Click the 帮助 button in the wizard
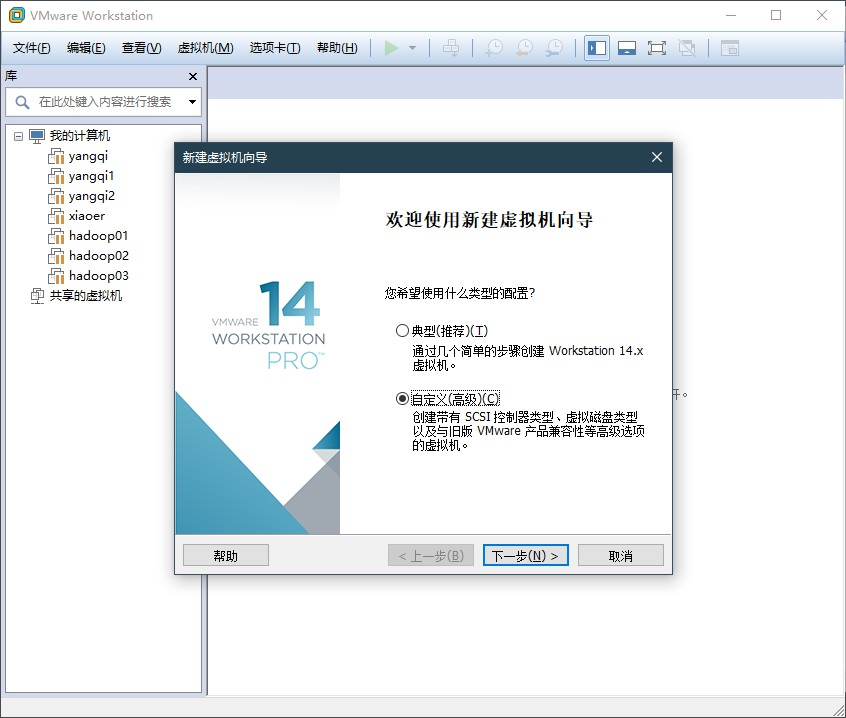Image resolution: width=846 pixels, height=718 pixels. coord(226,555)
